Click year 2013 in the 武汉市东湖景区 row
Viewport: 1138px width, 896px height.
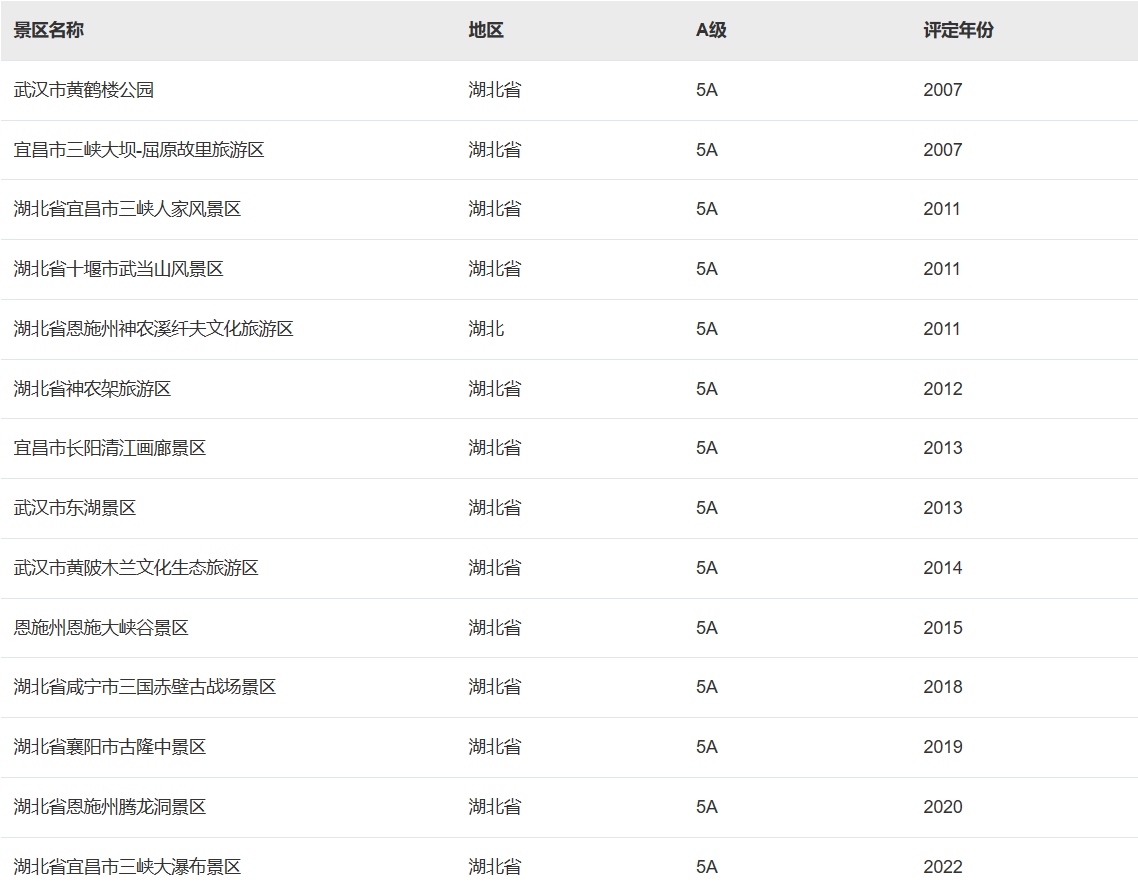943,509
